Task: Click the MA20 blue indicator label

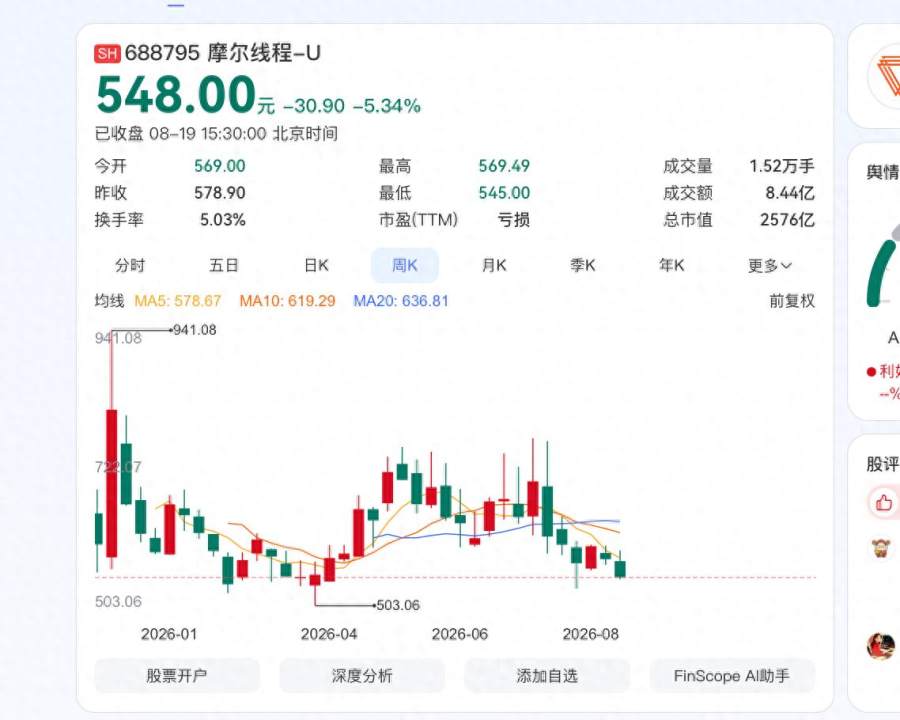Action: pos(401,301)
